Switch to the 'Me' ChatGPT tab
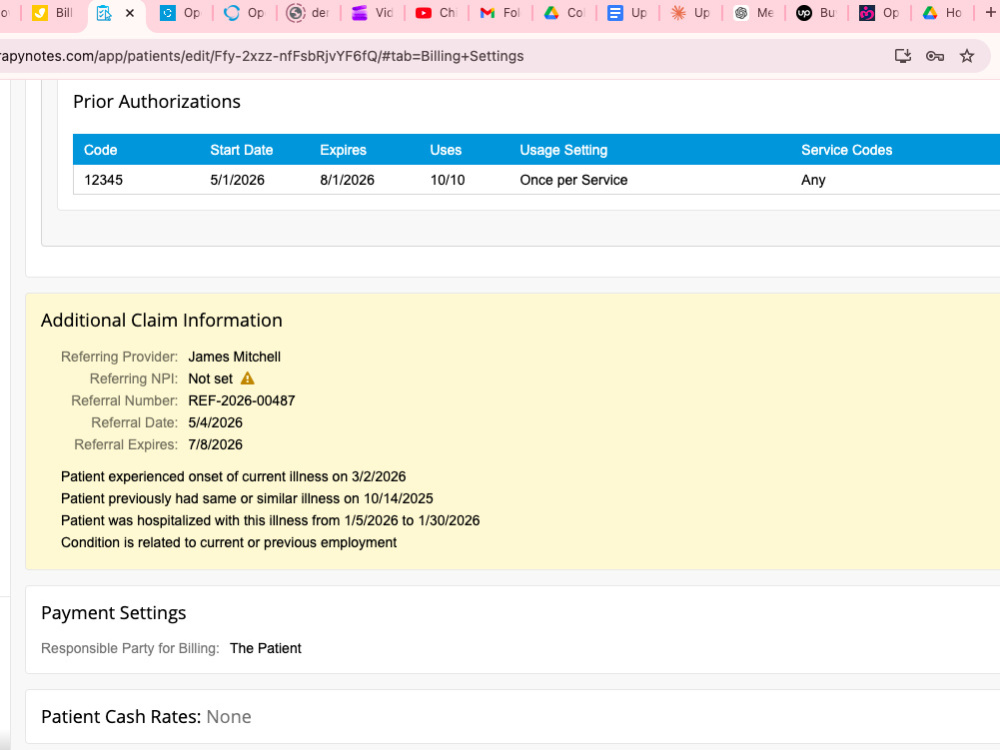Screen dimensions: 1000x750 754,13
